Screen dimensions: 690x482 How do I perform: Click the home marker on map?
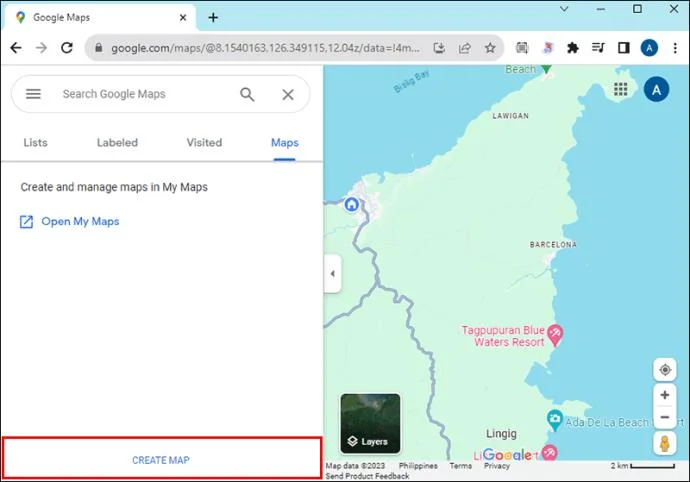[351, 205]
